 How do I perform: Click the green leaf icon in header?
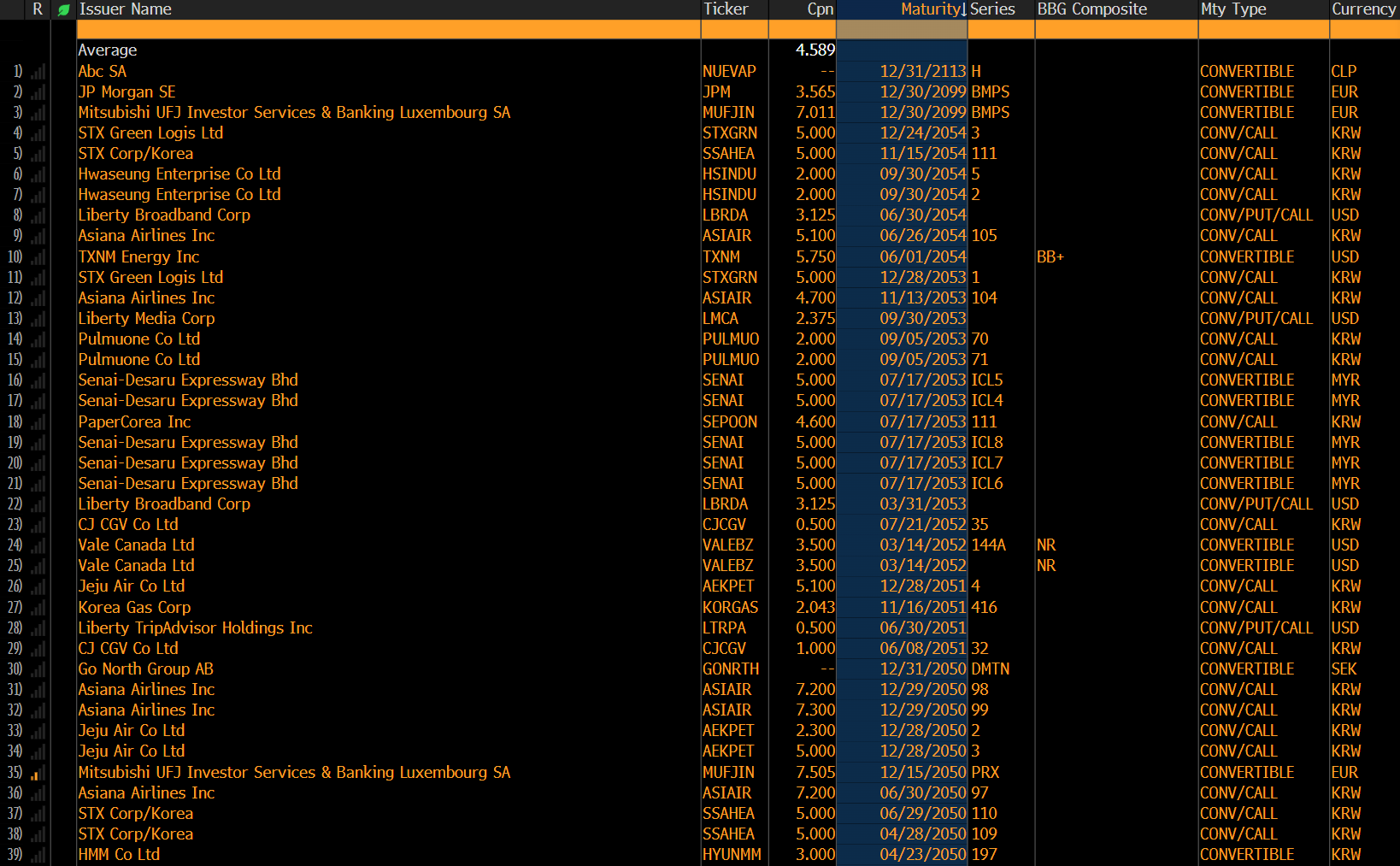tap(63, 10)
